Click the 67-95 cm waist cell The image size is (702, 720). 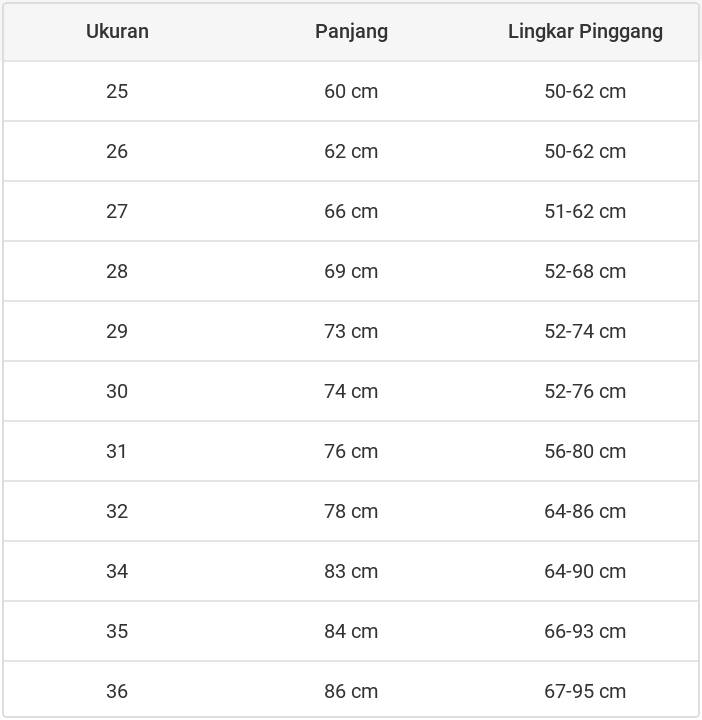click(x=585, y=691)
